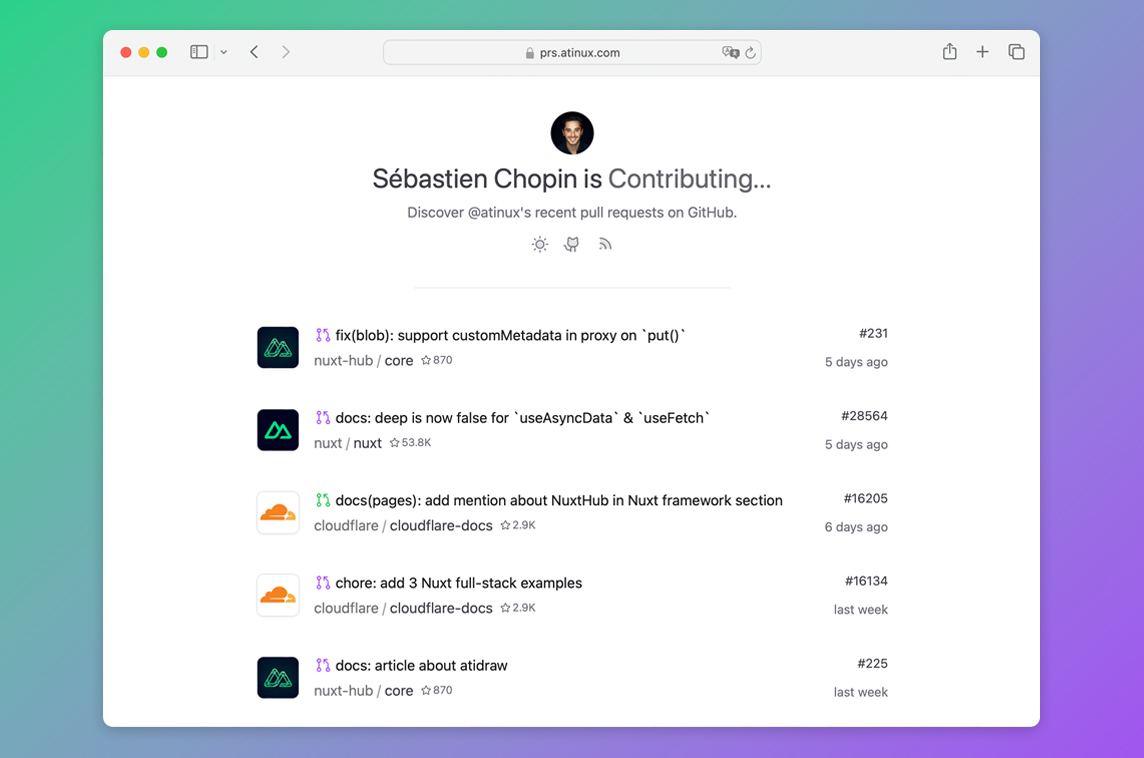Viewport: 1144px width, 758px height.
Task: Toggle light/dark theme sun icon
Action: (539, 244)
